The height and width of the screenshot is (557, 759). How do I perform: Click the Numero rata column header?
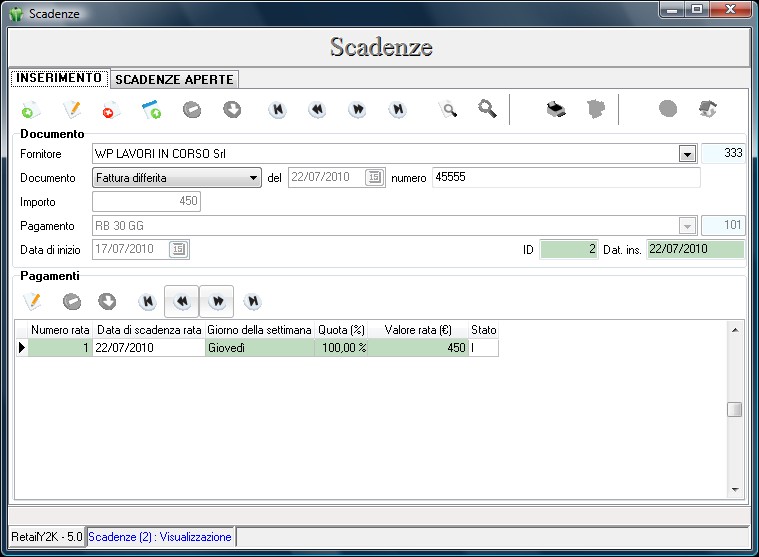pos(60,330)
